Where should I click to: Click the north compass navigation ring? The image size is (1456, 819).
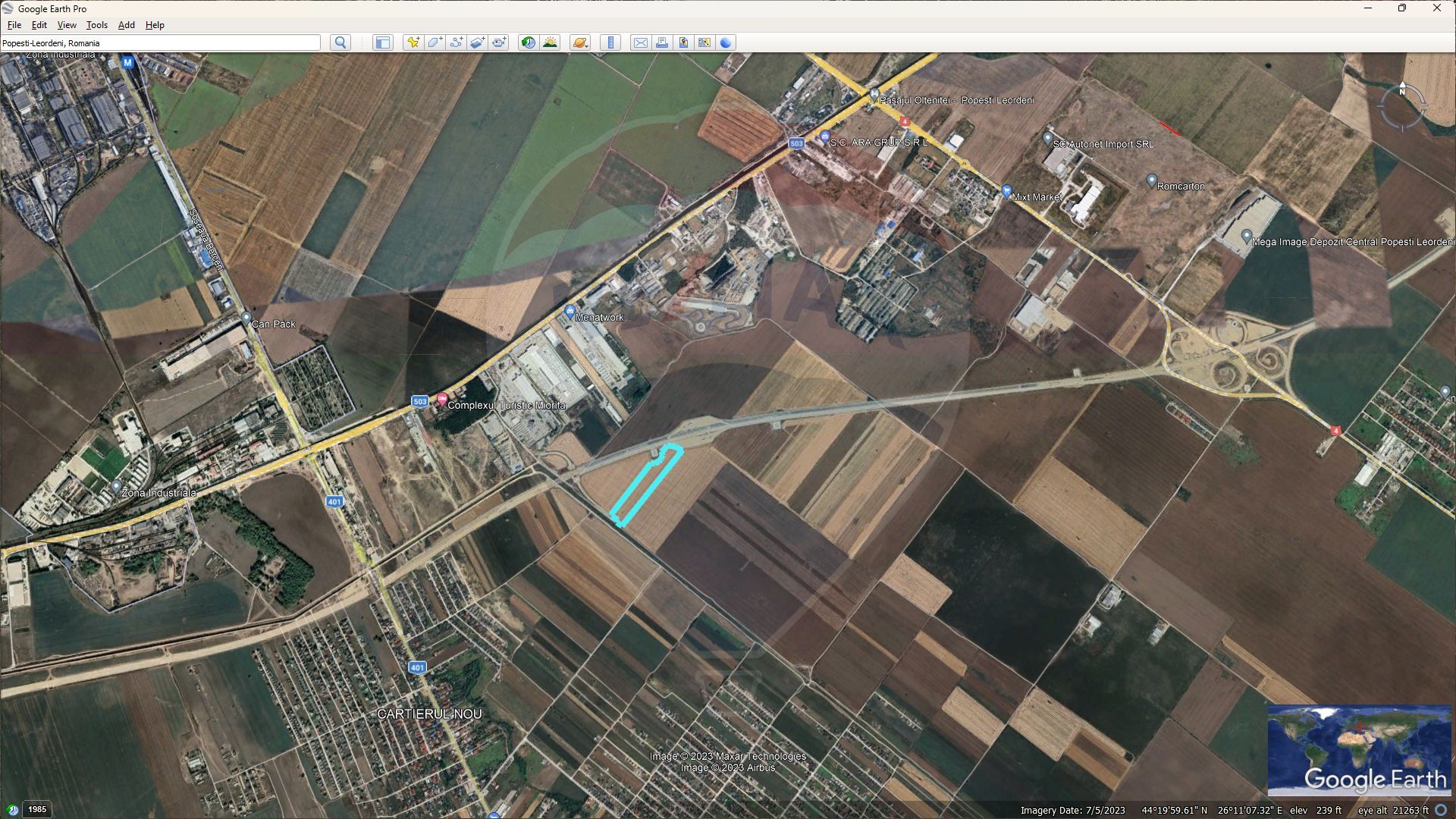(x=1402, y=107)
